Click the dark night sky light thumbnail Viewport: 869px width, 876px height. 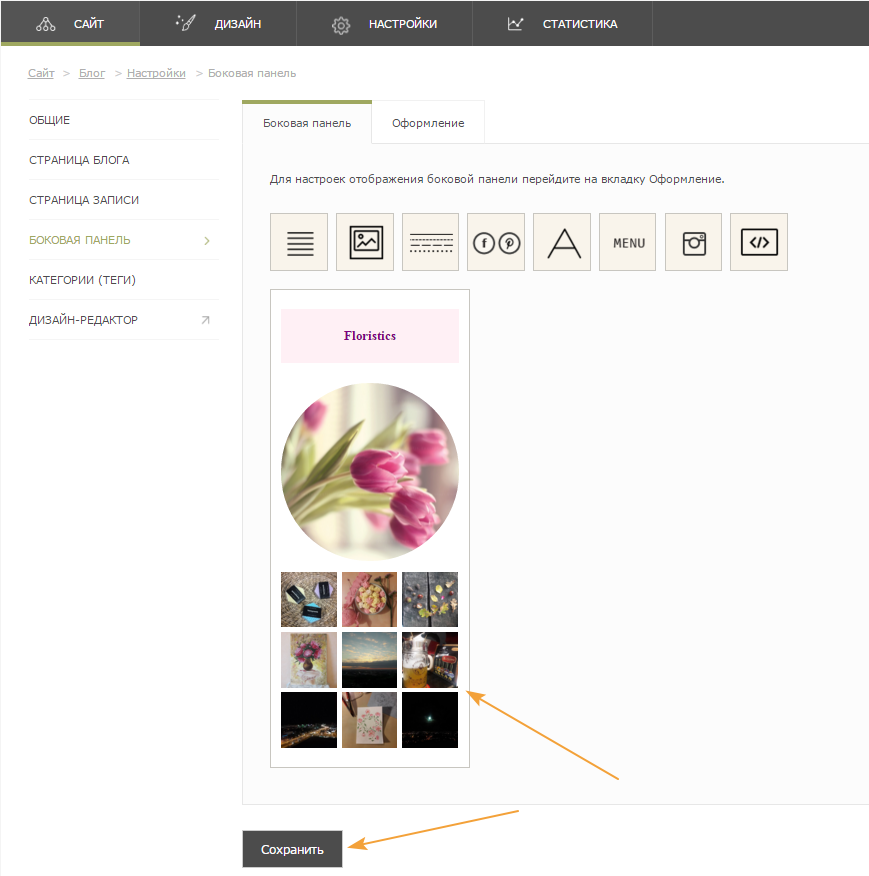pos(430,720)
